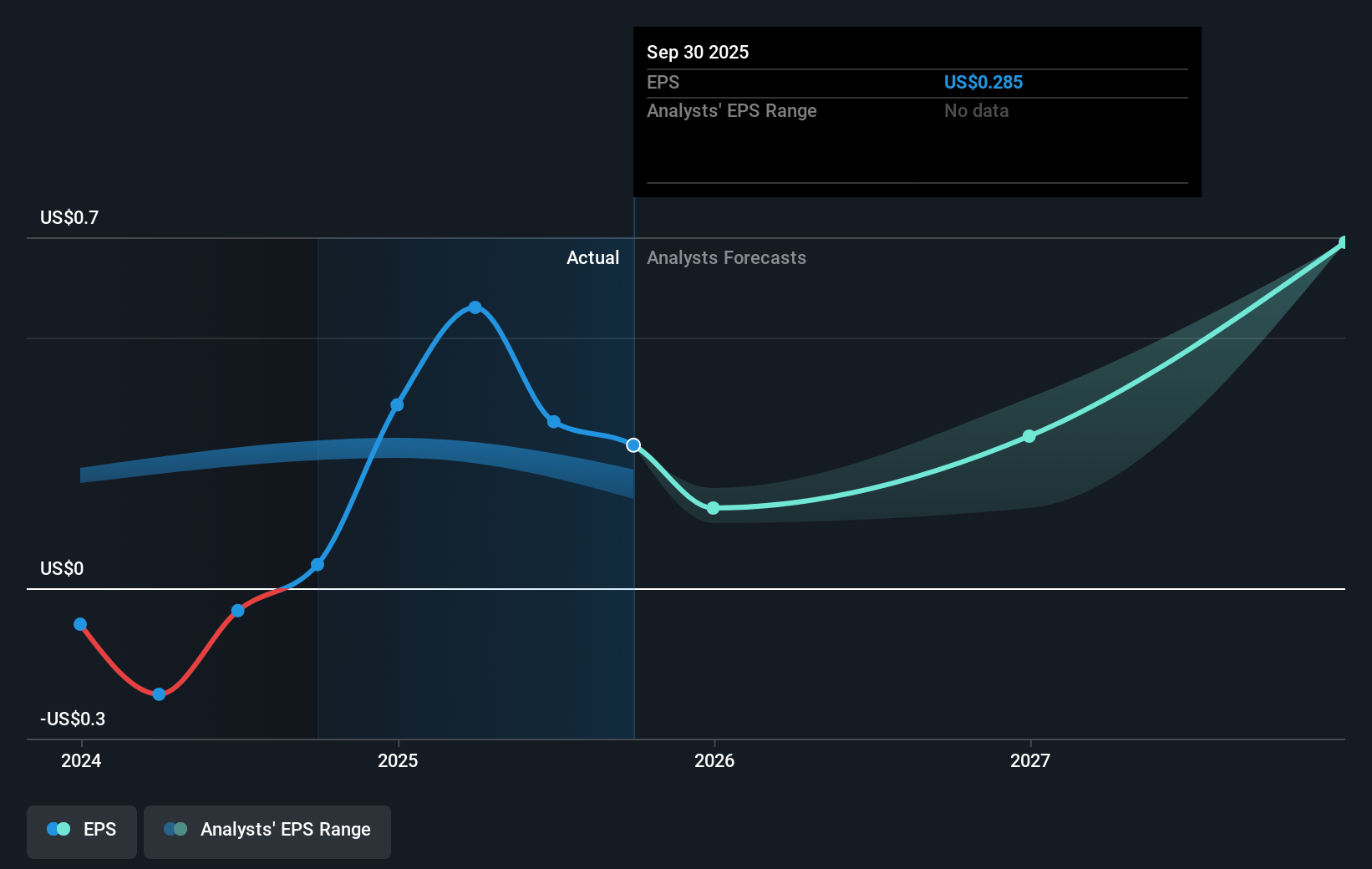
Task: Switch to the Analysts Forecasts section
Action: coord(726,257)
